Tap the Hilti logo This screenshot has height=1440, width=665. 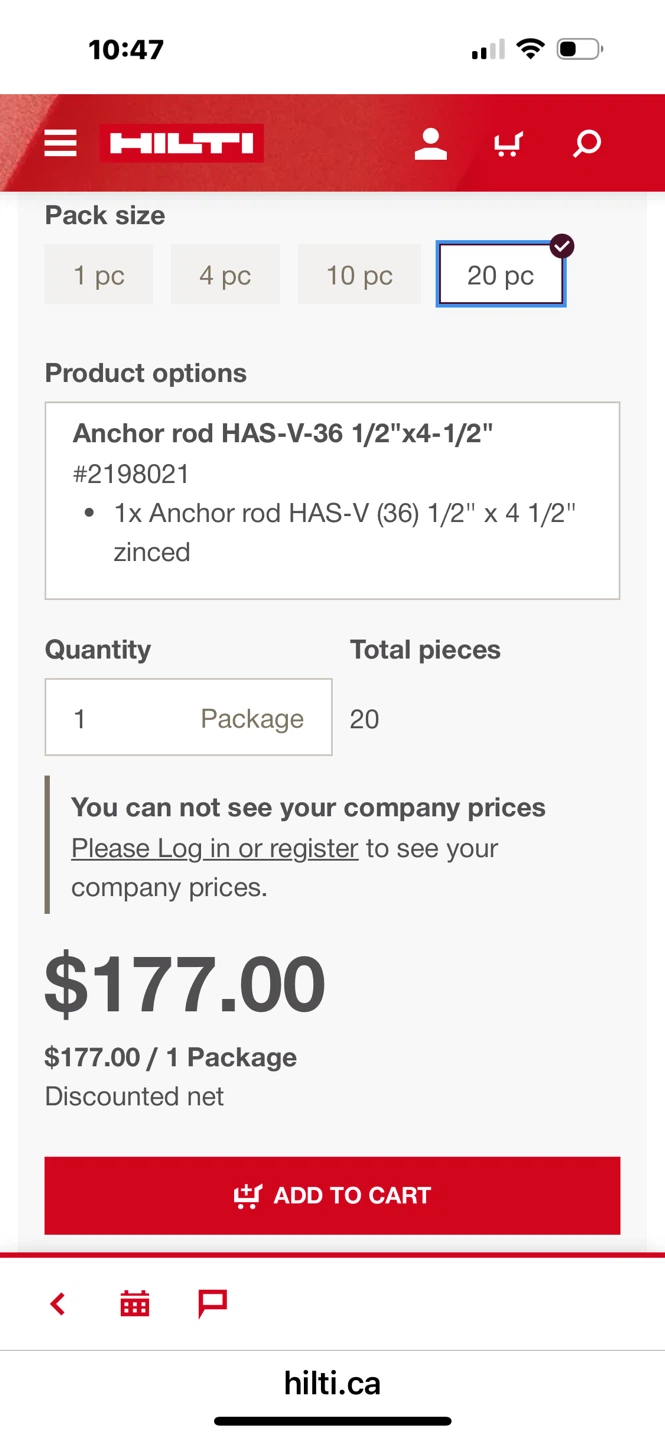pyautogui.click(x=181, y=144)
